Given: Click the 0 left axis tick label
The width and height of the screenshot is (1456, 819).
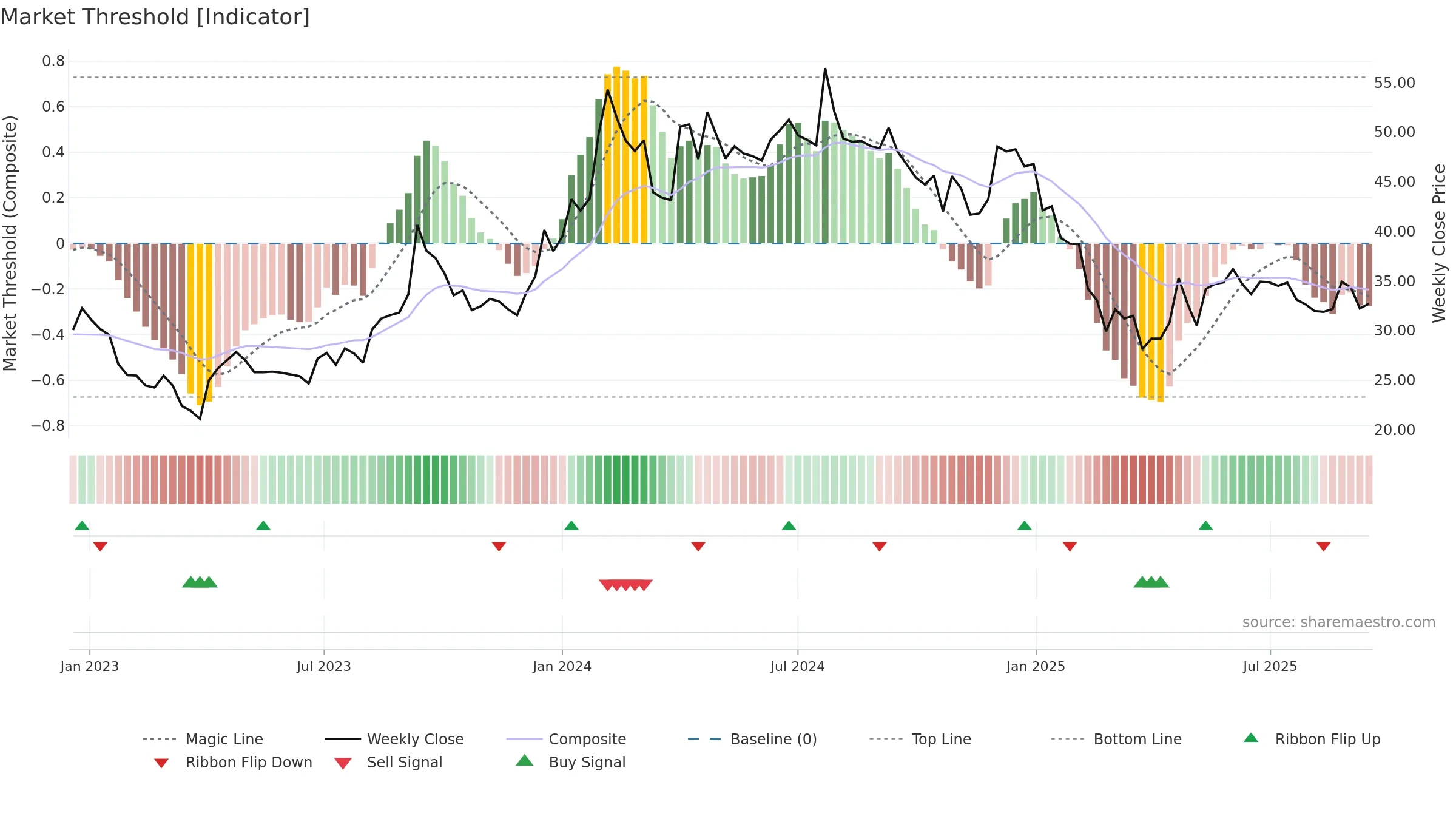Looking at the screenshot, I should (x=60, y=244).
